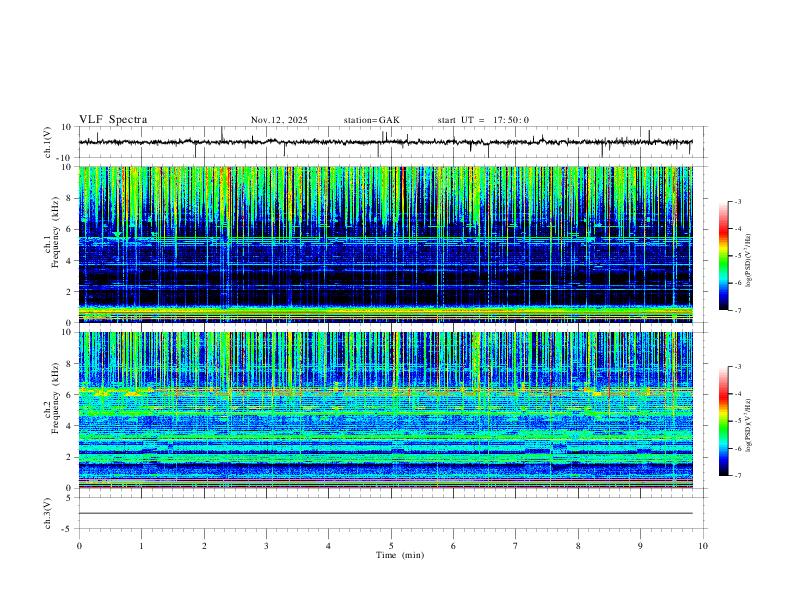
Task: Click the time axis tick label "8"
Action: click(x=578, y=546)
